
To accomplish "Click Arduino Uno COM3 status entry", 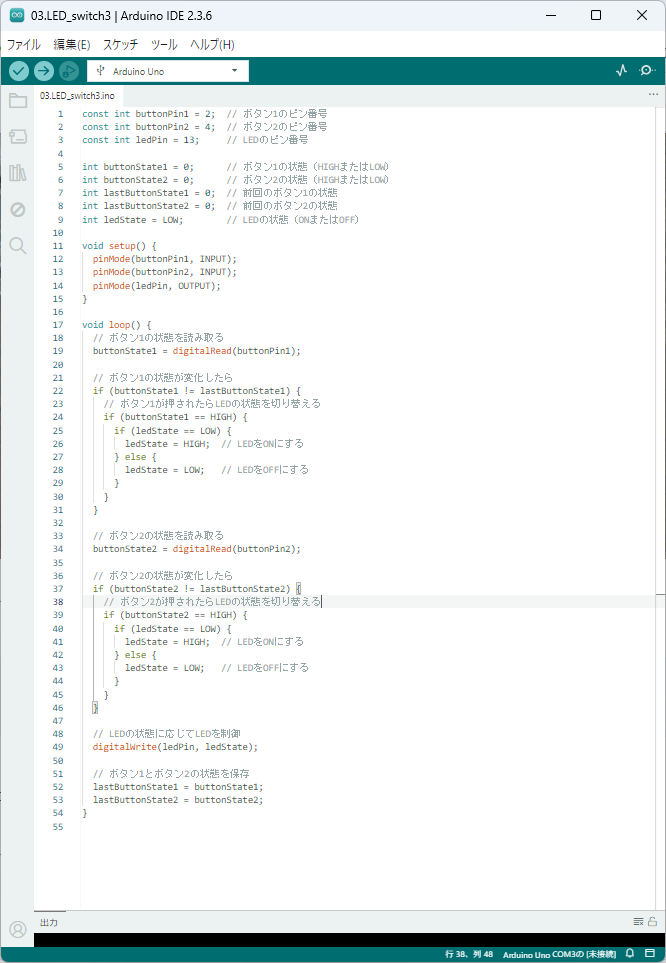I will (559, 954).
